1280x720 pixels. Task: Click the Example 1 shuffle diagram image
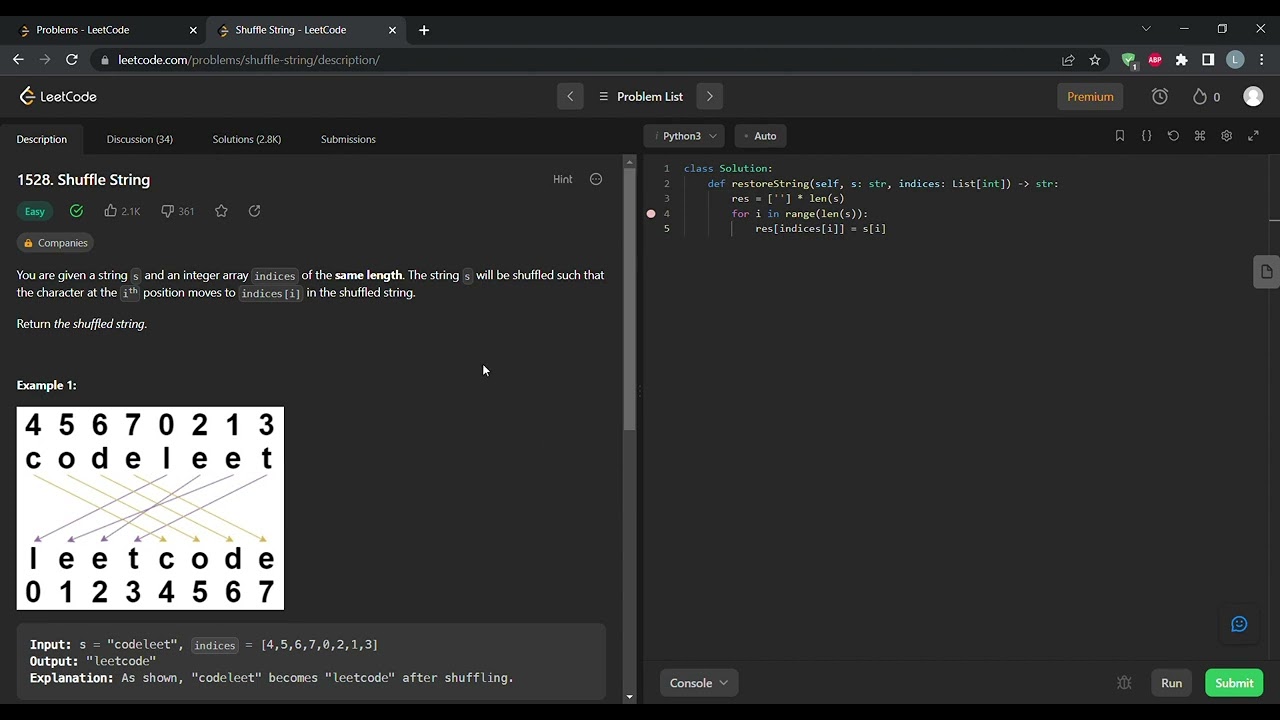tap(150, 508)
